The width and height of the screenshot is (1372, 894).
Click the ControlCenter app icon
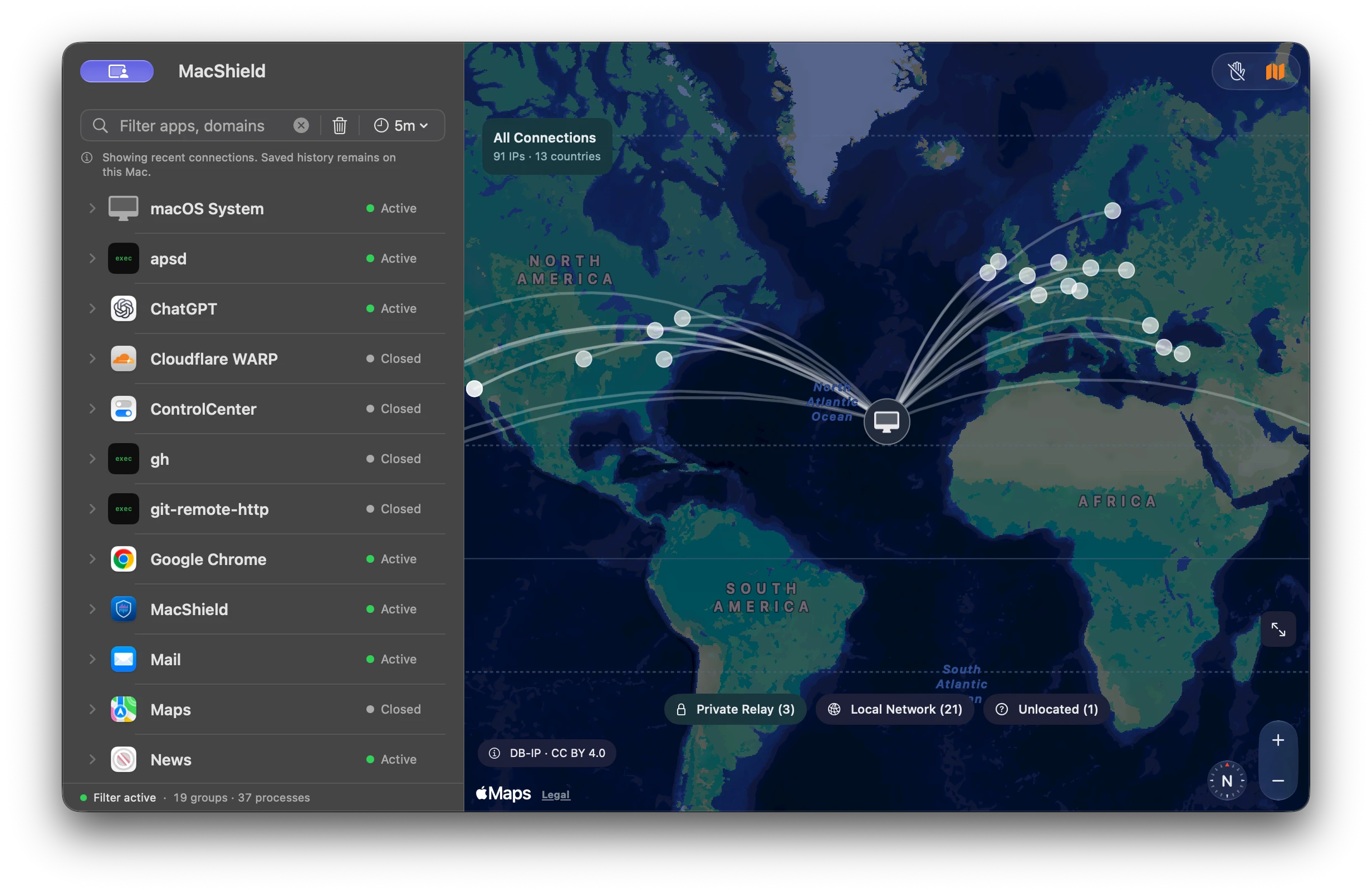click(x=124, y=409)
